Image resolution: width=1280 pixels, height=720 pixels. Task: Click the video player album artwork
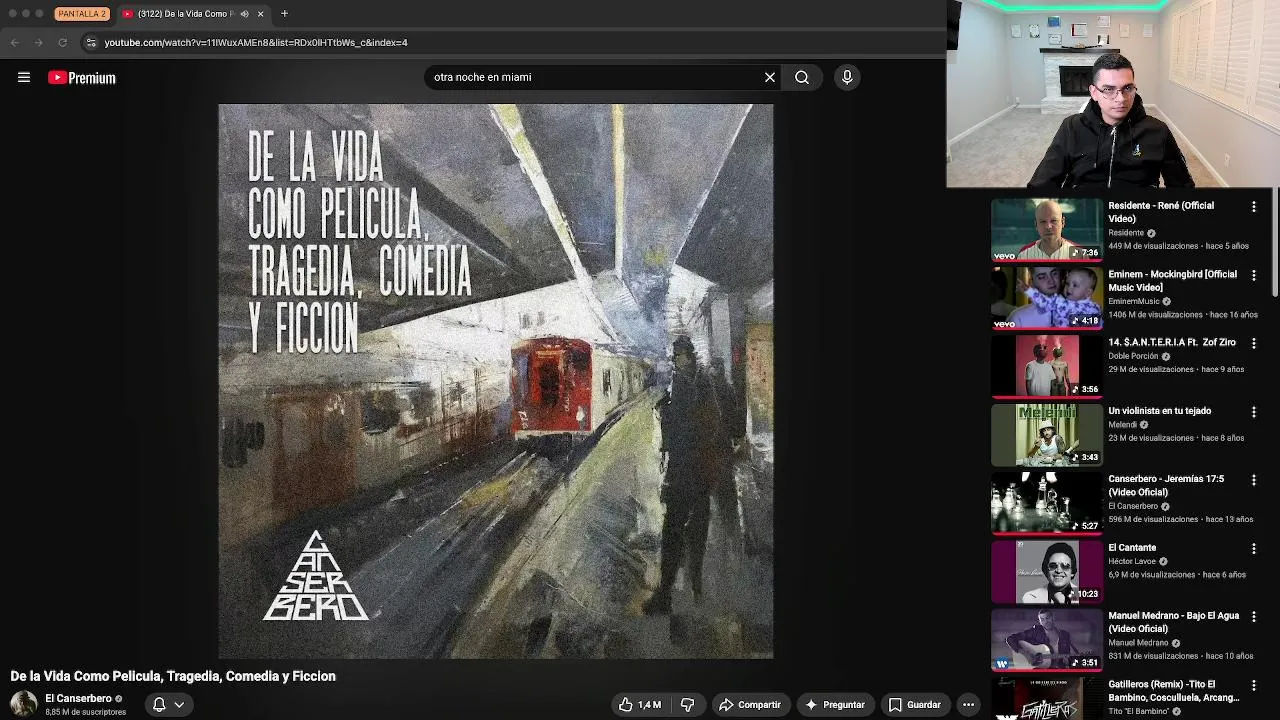coord(496,381)
